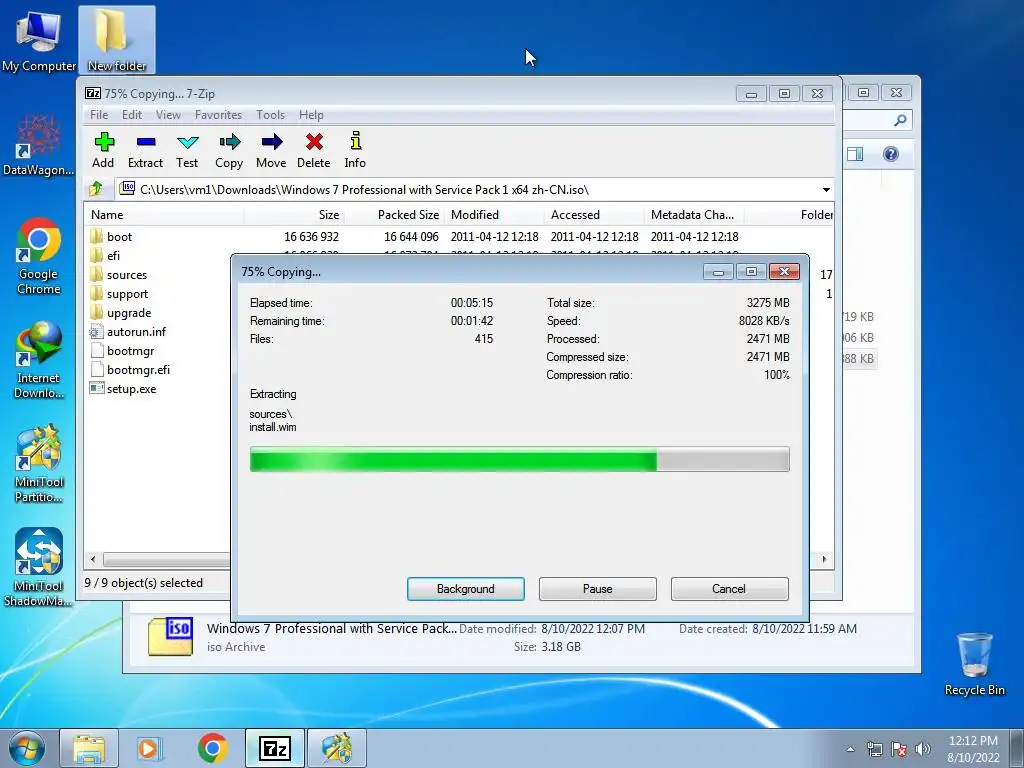Sort by the Packed Size column header
Screen dimensions: 1024x768
(394, 215)
